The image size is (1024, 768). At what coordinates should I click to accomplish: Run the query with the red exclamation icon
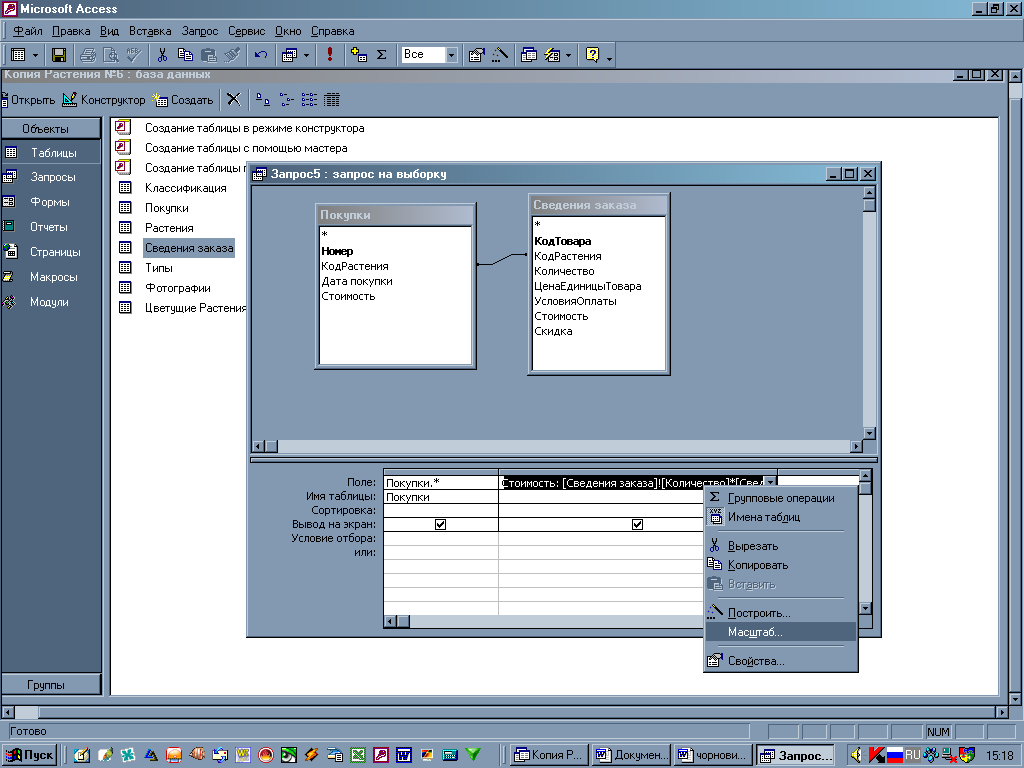(x=330, y=56)
